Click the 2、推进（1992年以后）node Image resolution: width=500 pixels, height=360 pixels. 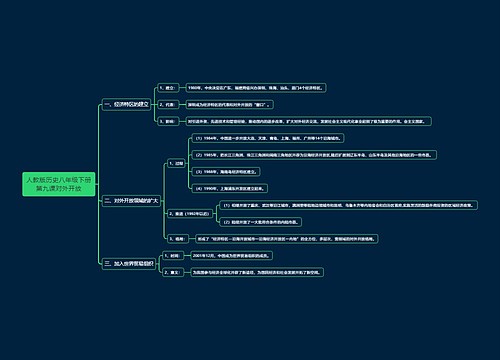[189, 214]
